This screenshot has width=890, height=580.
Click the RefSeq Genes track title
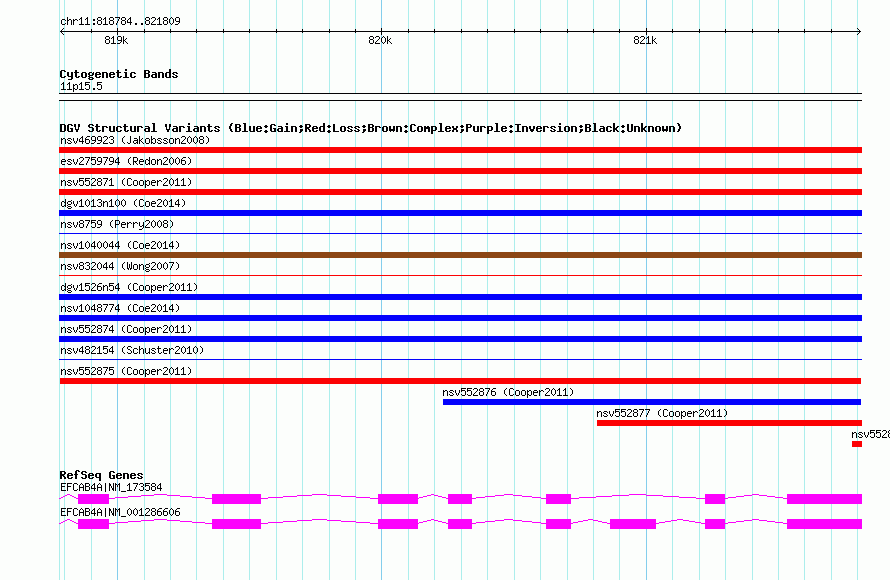click(x=101, y=475)
